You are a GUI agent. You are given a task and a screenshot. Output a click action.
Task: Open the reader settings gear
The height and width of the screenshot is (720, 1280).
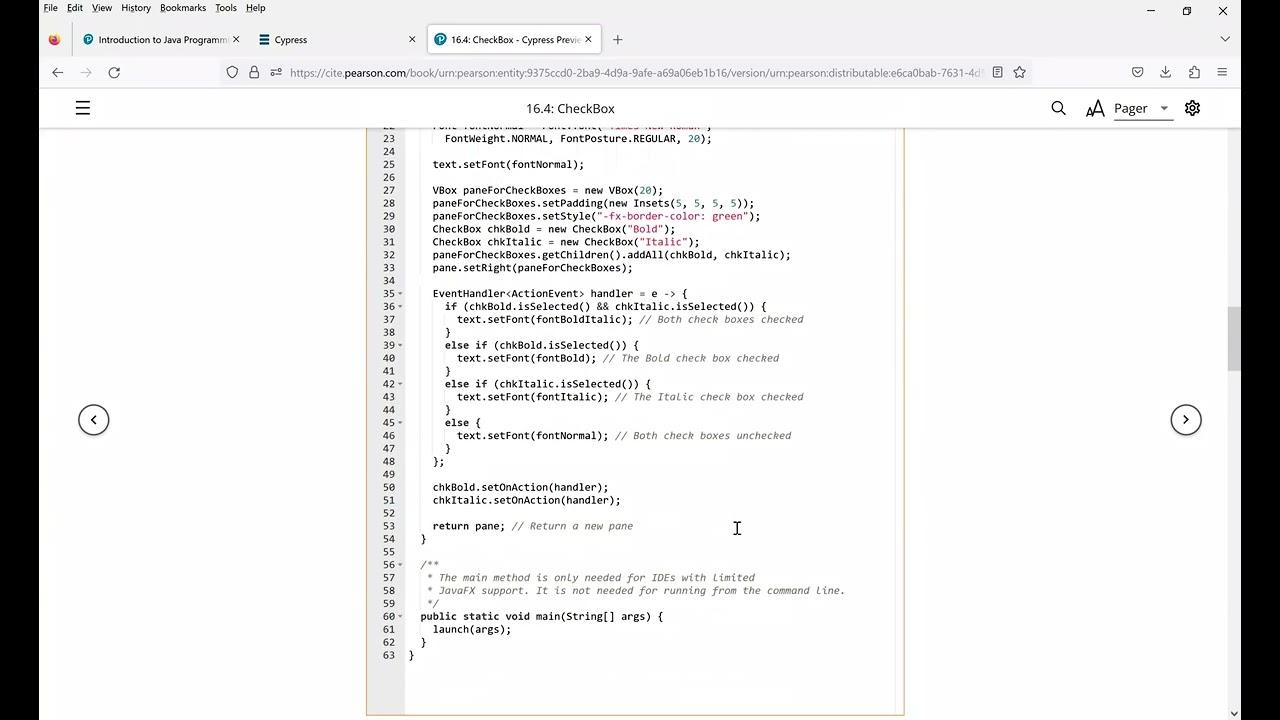[1192, 108]
